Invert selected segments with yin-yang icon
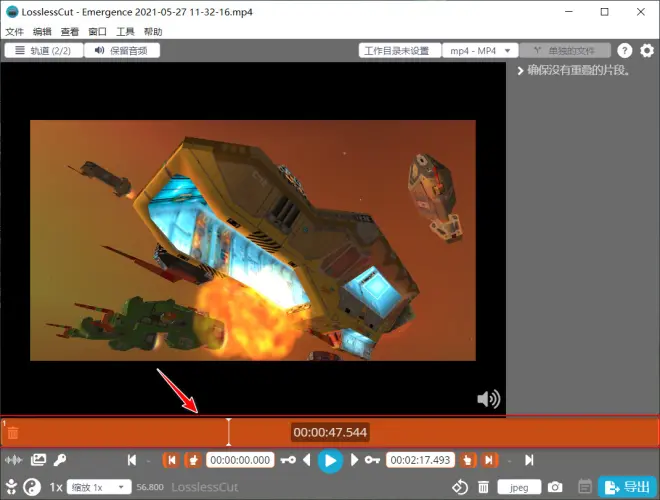The image size is (660, 500). pos(32,487)
